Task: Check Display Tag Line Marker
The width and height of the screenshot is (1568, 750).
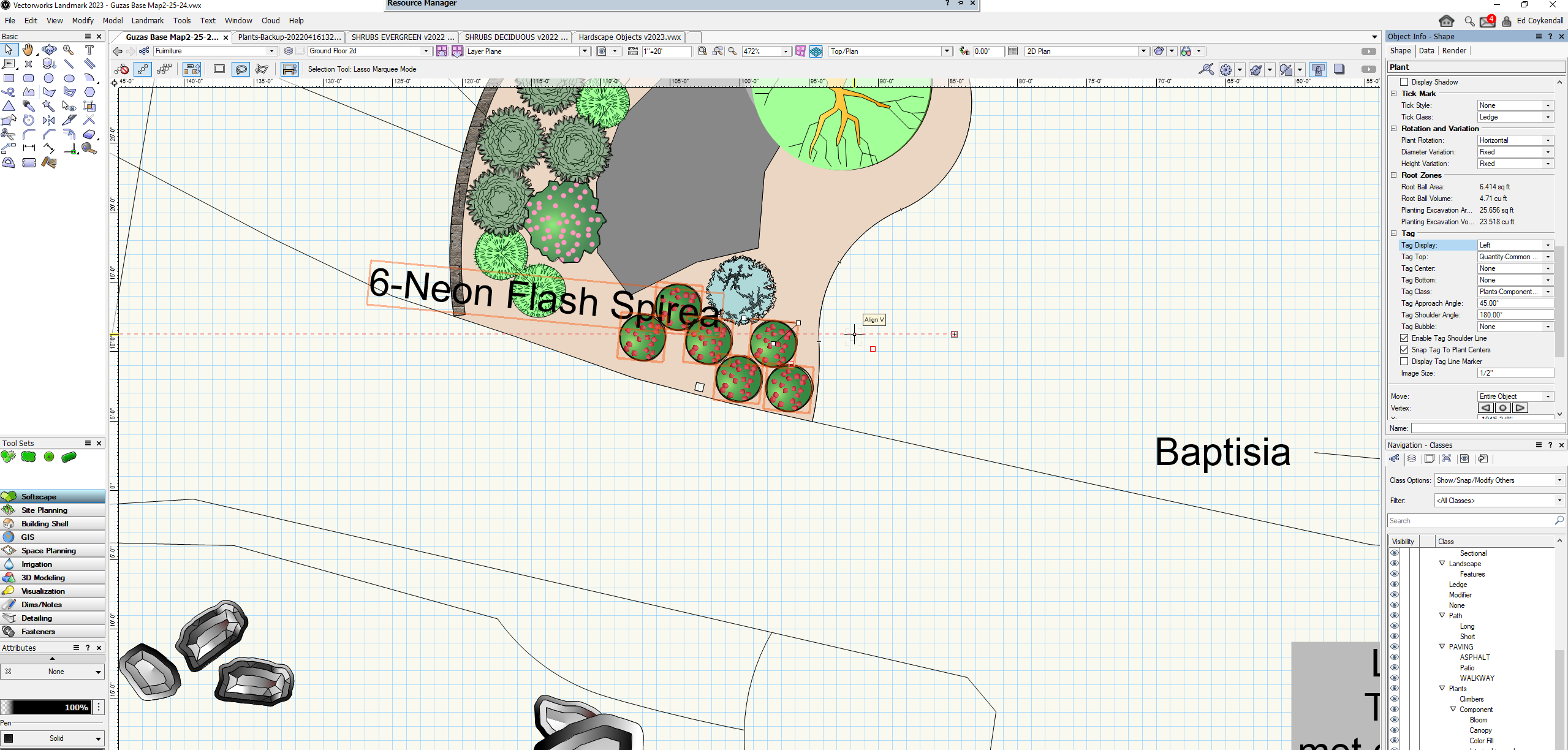Action: pyautogui.click(x=1404, y=362)
